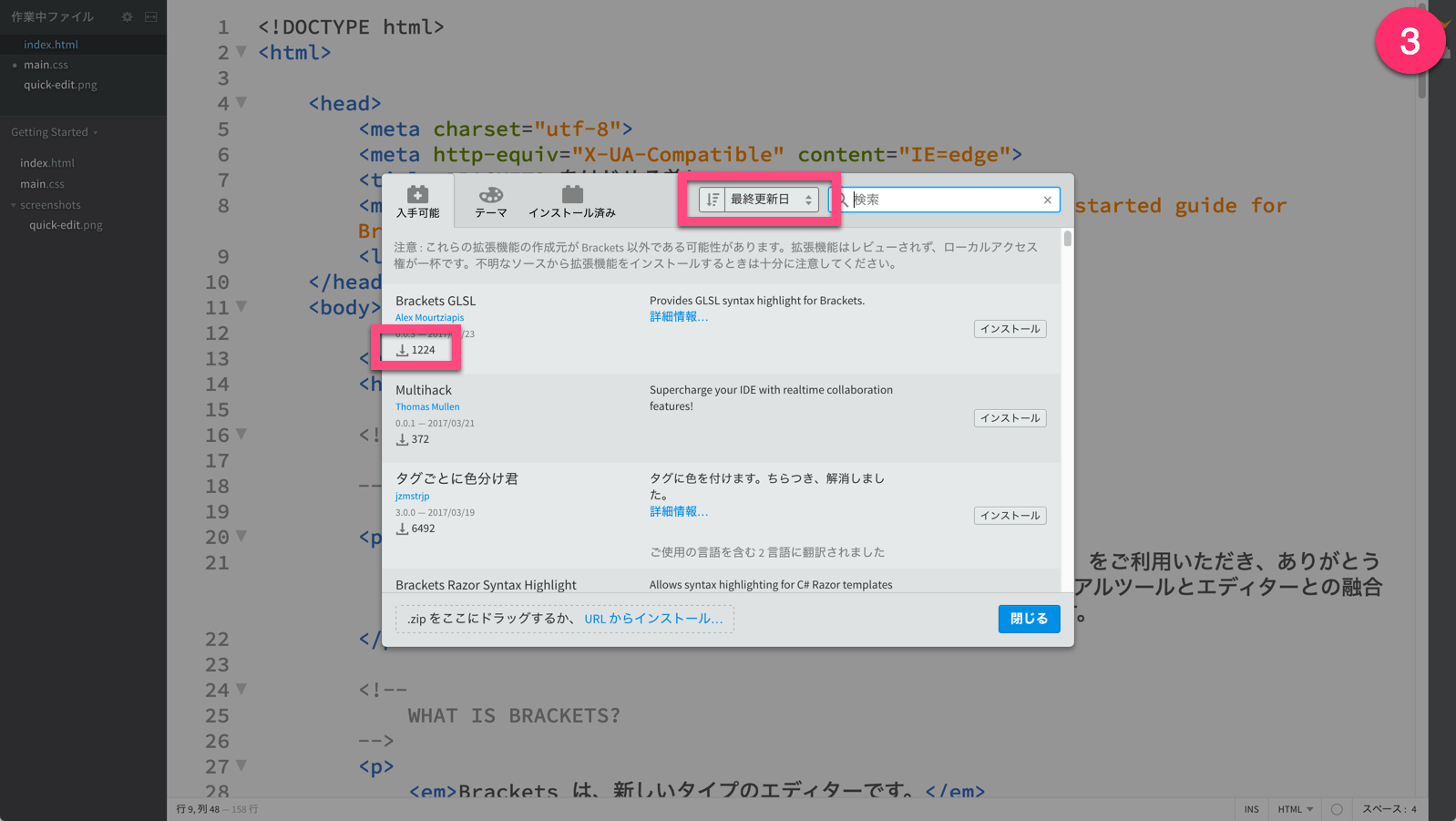Switch to the Installed extensions tab
The width and height of the screenshot is (1456, 821).
coord(572,201)
